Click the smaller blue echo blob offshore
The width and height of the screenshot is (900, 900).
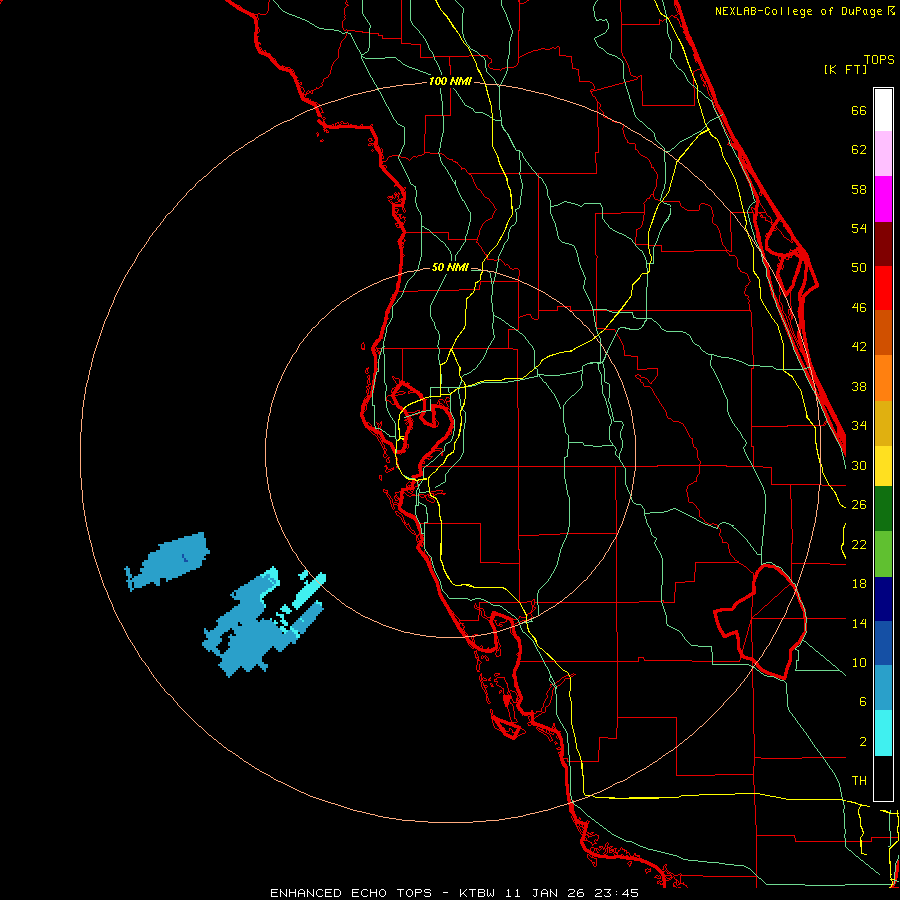tap(167, 562)
